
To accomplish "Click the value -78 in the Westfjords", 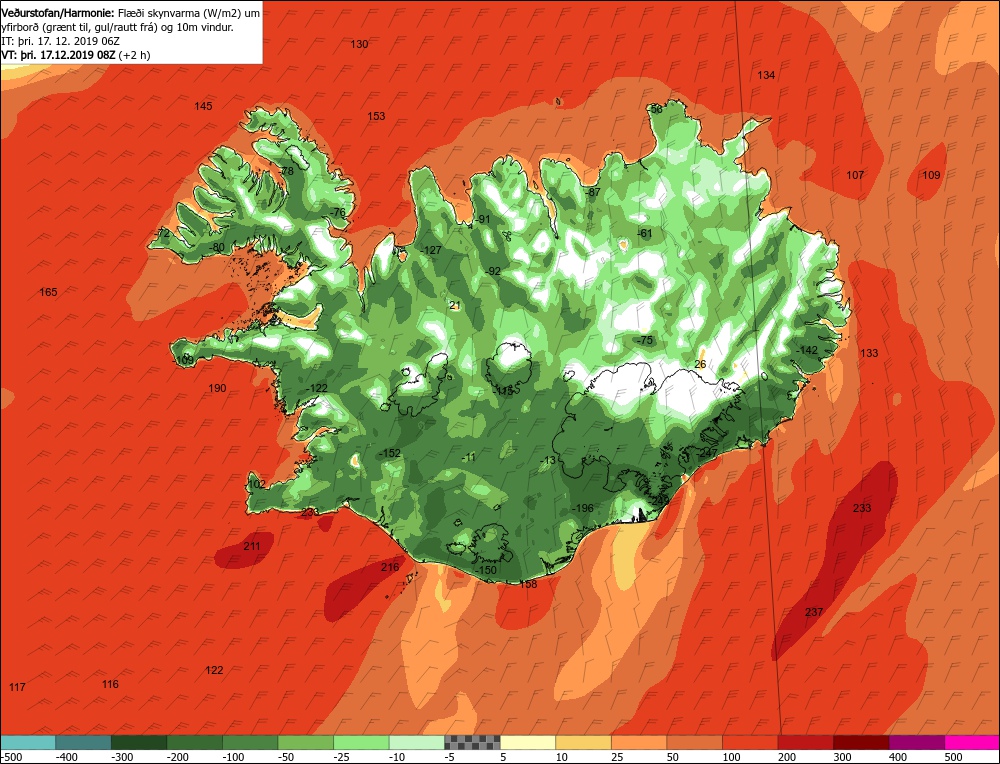I will [286, 171].
